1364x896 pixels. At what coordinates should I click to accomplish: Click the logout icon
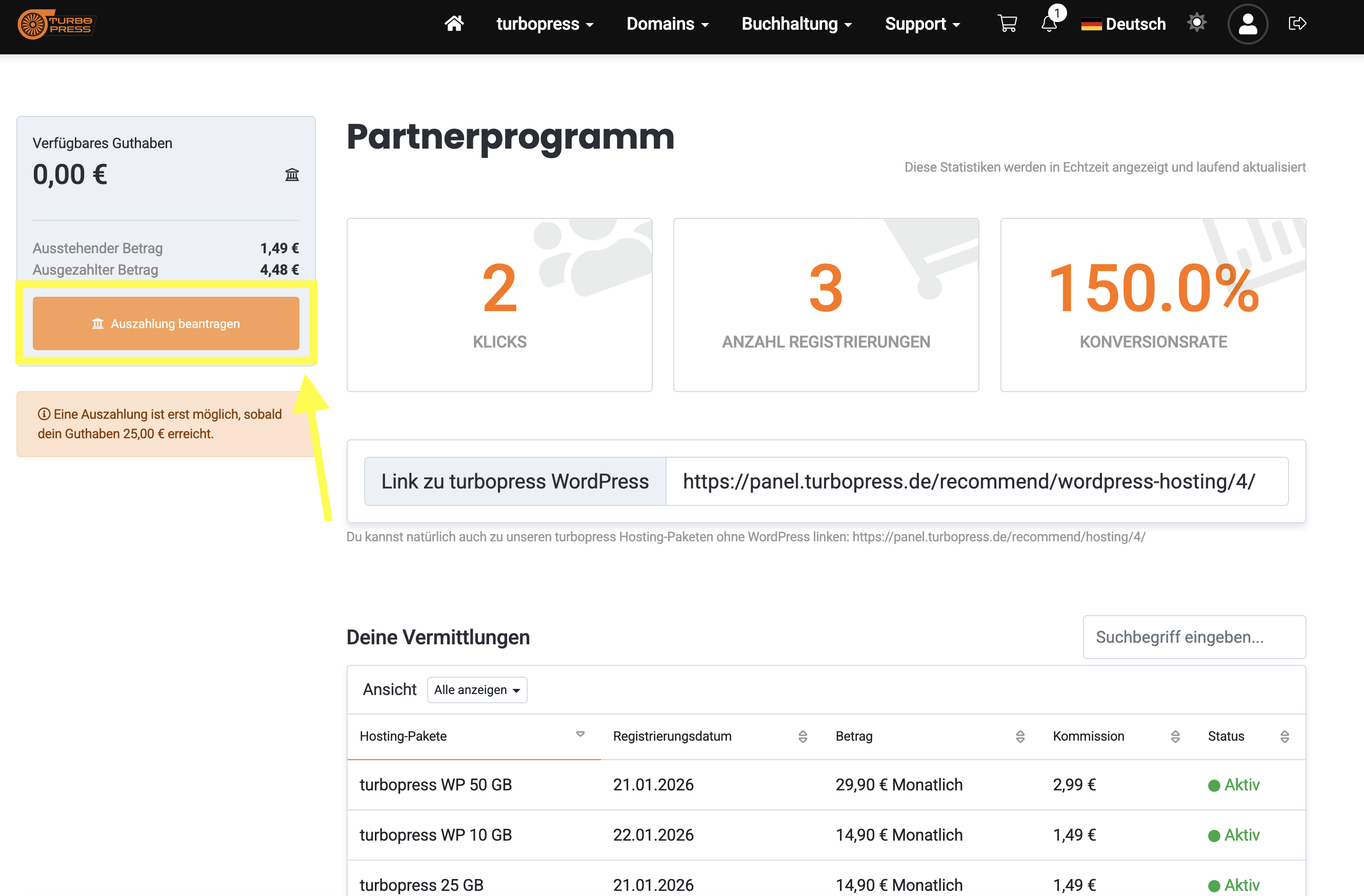(1297, 24)
